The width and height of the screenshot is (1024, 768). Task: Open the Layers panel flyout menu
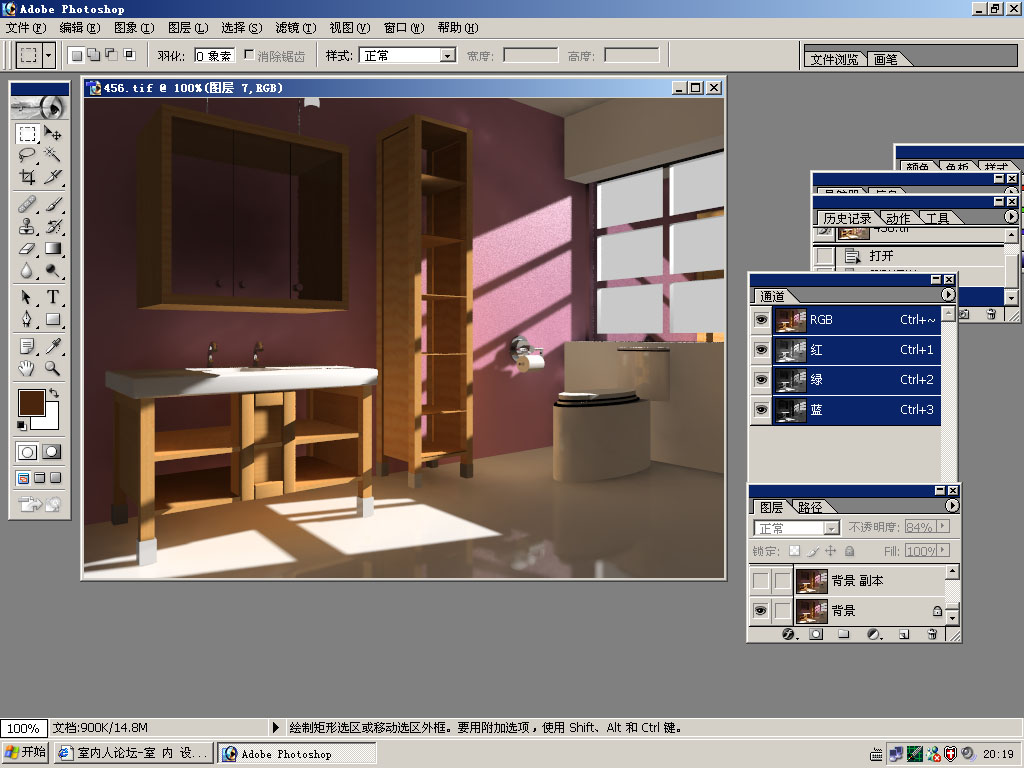click(952, 505)
